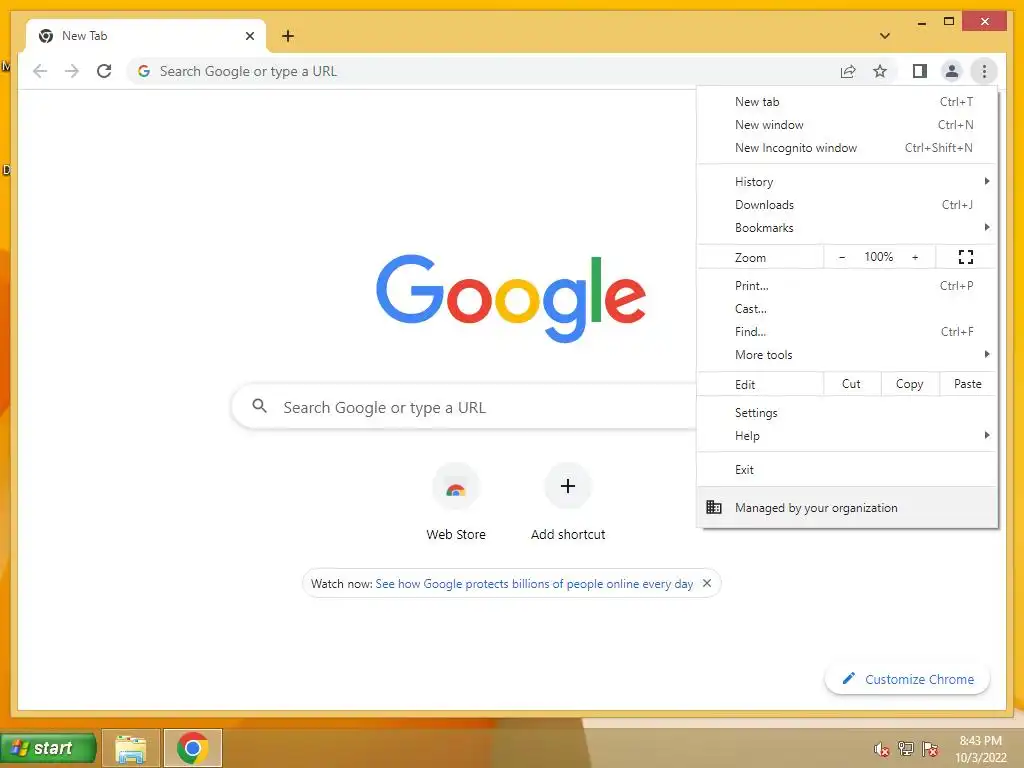Screen dimensions: 1024x768
Task: Open a New Incognito window
Action: point(847,148)
